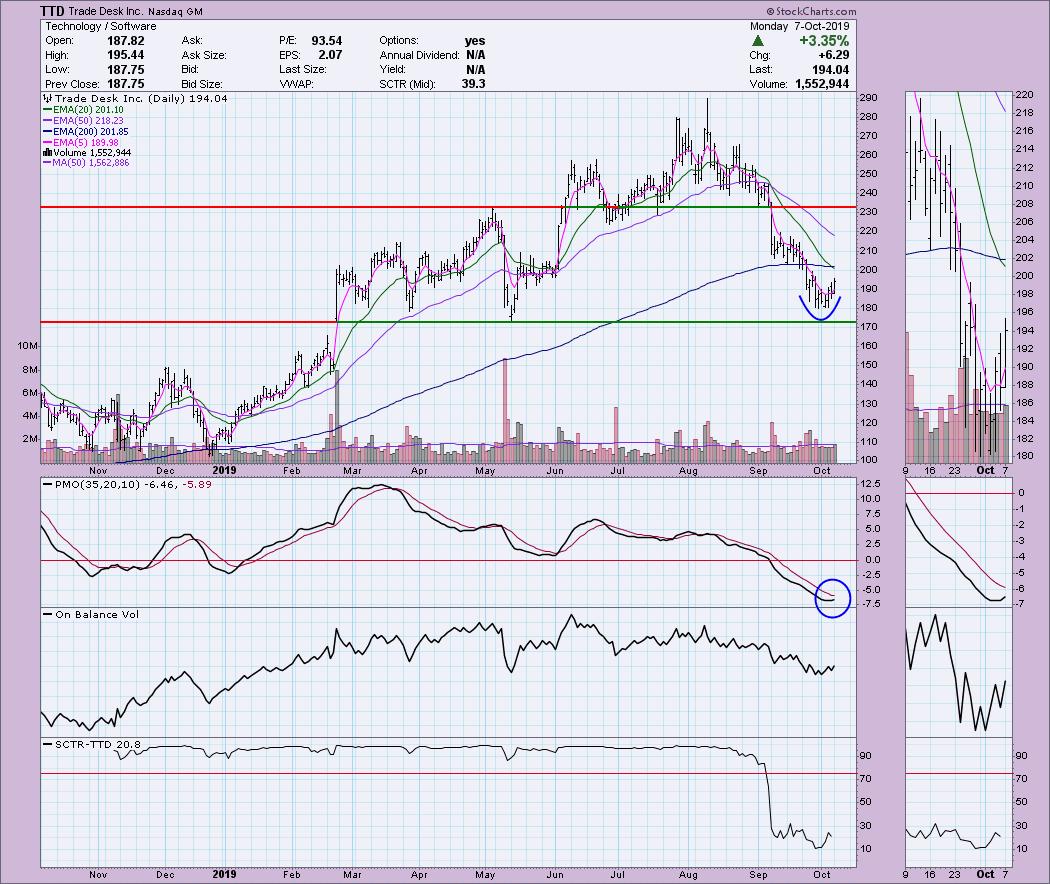Click the 'VWAP:' label

pyautogui.click(x=296, y=84)
